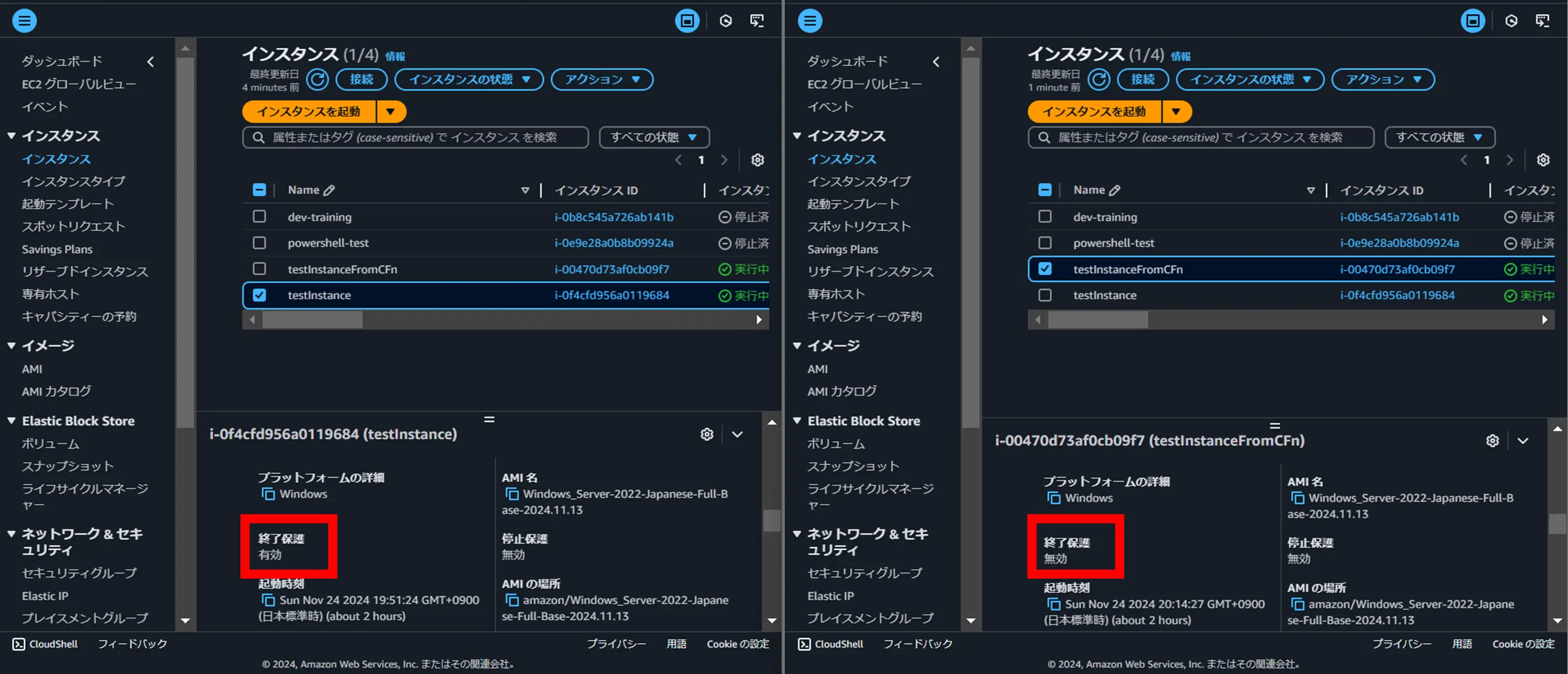This screenshot has height=674, width=1568.
Task: Click フィードバック in right window footer
Action: [x=918, y=644]
